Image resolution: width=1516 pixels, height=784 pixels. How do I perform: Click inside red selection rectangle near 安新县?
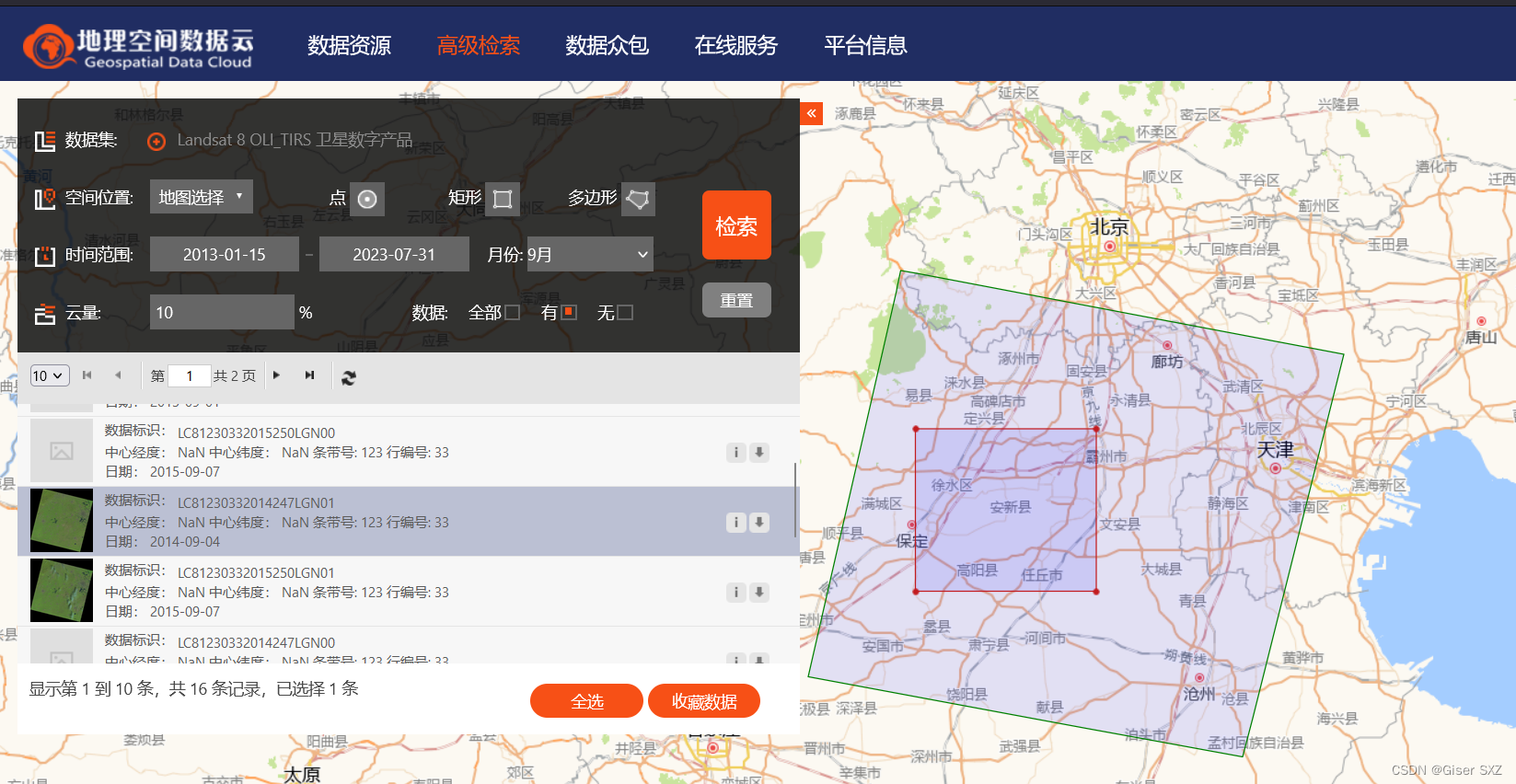point(1006,510)
